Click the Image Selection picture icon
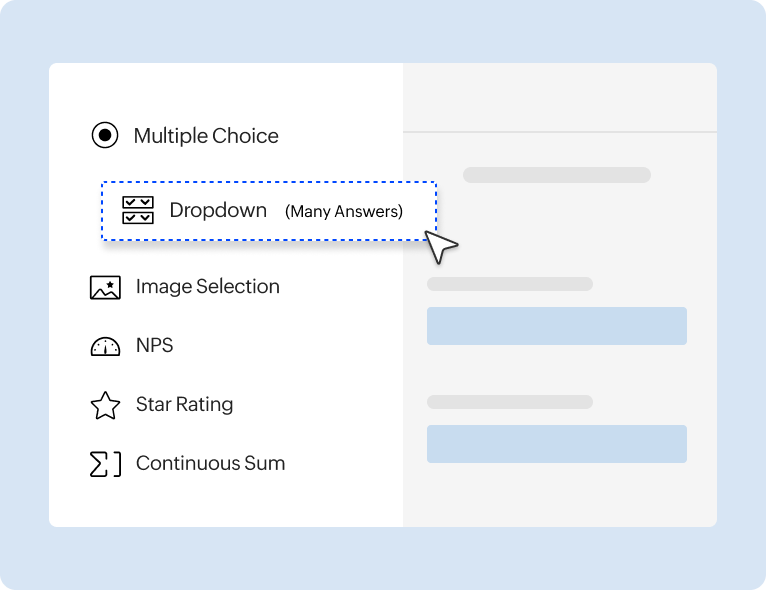 (105, 287)
